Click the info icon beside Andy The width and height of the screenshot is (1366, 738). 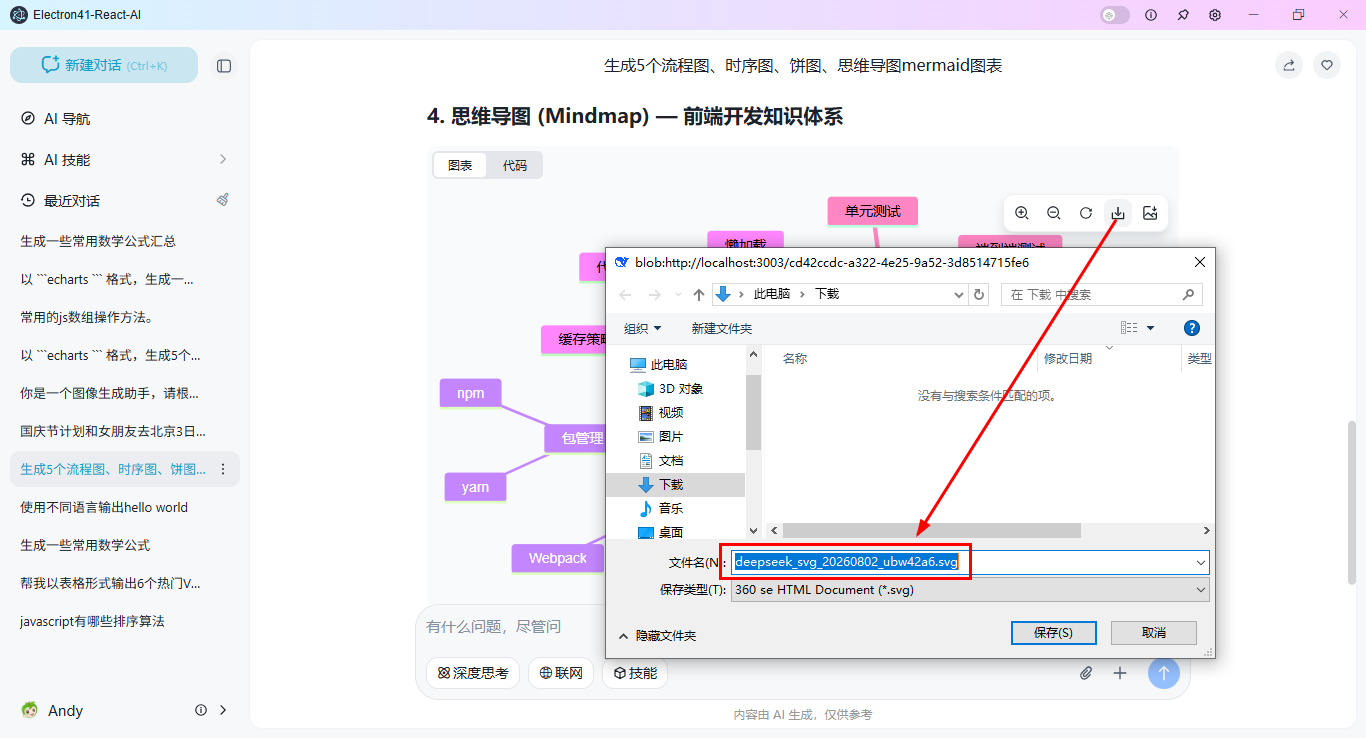[x=201, y=710]
